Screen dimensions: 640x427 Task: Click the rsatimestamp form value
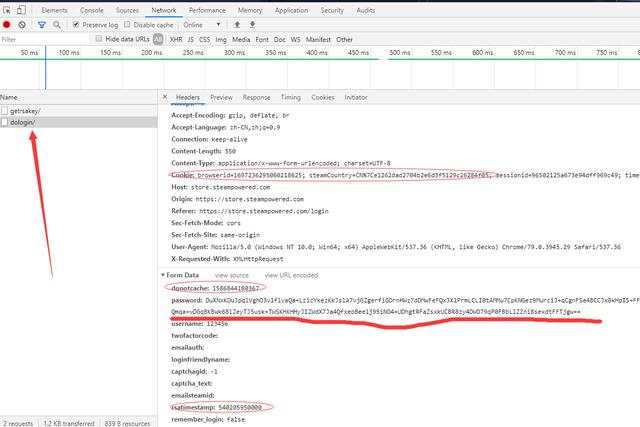[x=240, y=407]
